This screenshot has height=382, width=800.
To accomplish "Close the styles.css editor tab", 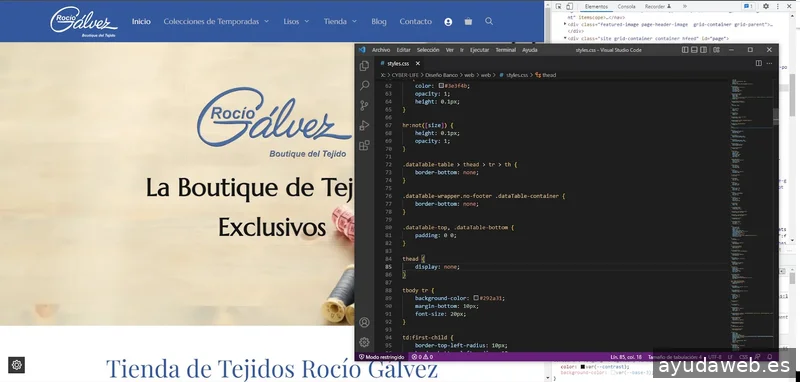I will pyautogui.click(x=417, y=64).
